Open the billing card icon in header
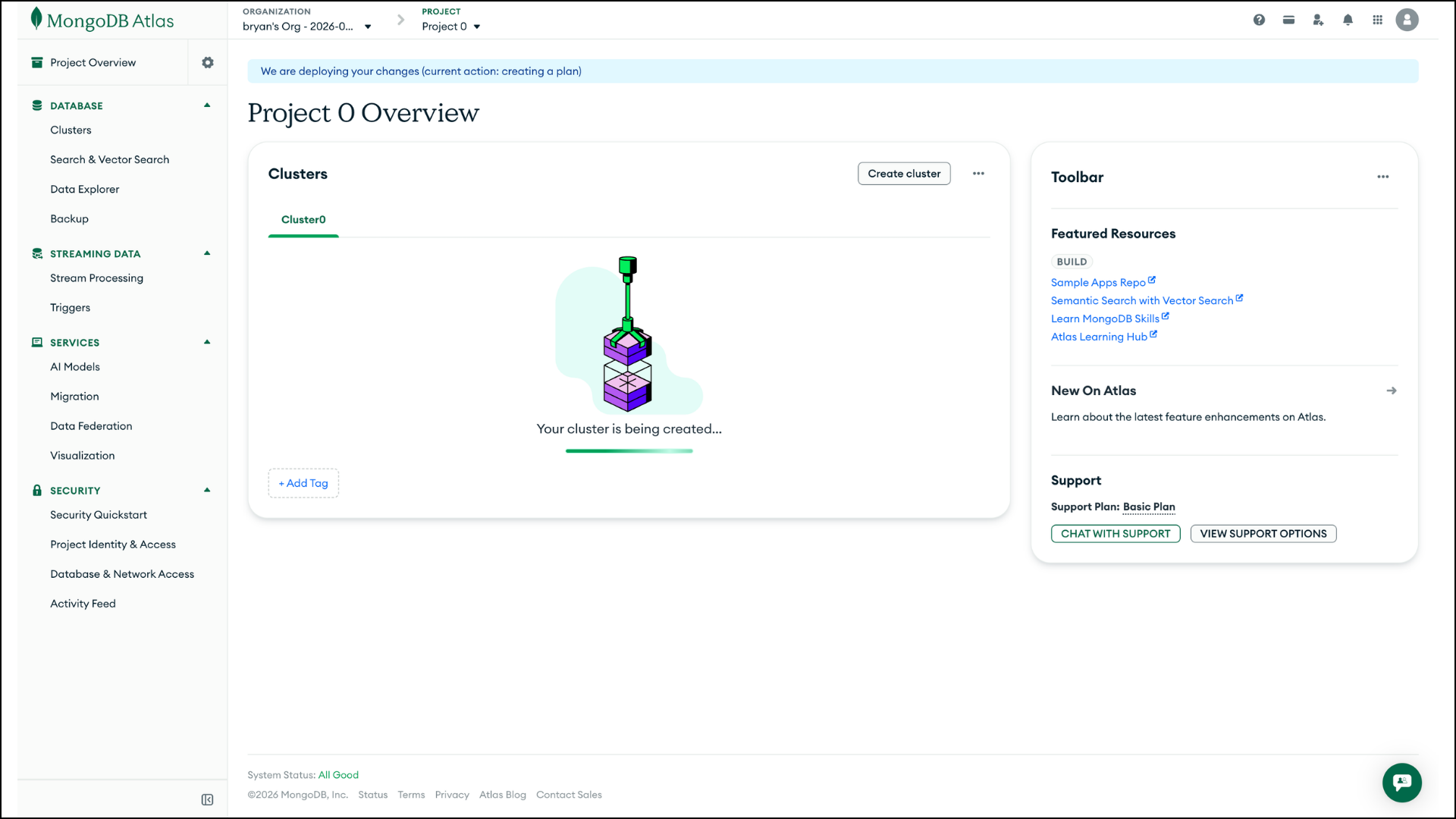 point(1288,20)
